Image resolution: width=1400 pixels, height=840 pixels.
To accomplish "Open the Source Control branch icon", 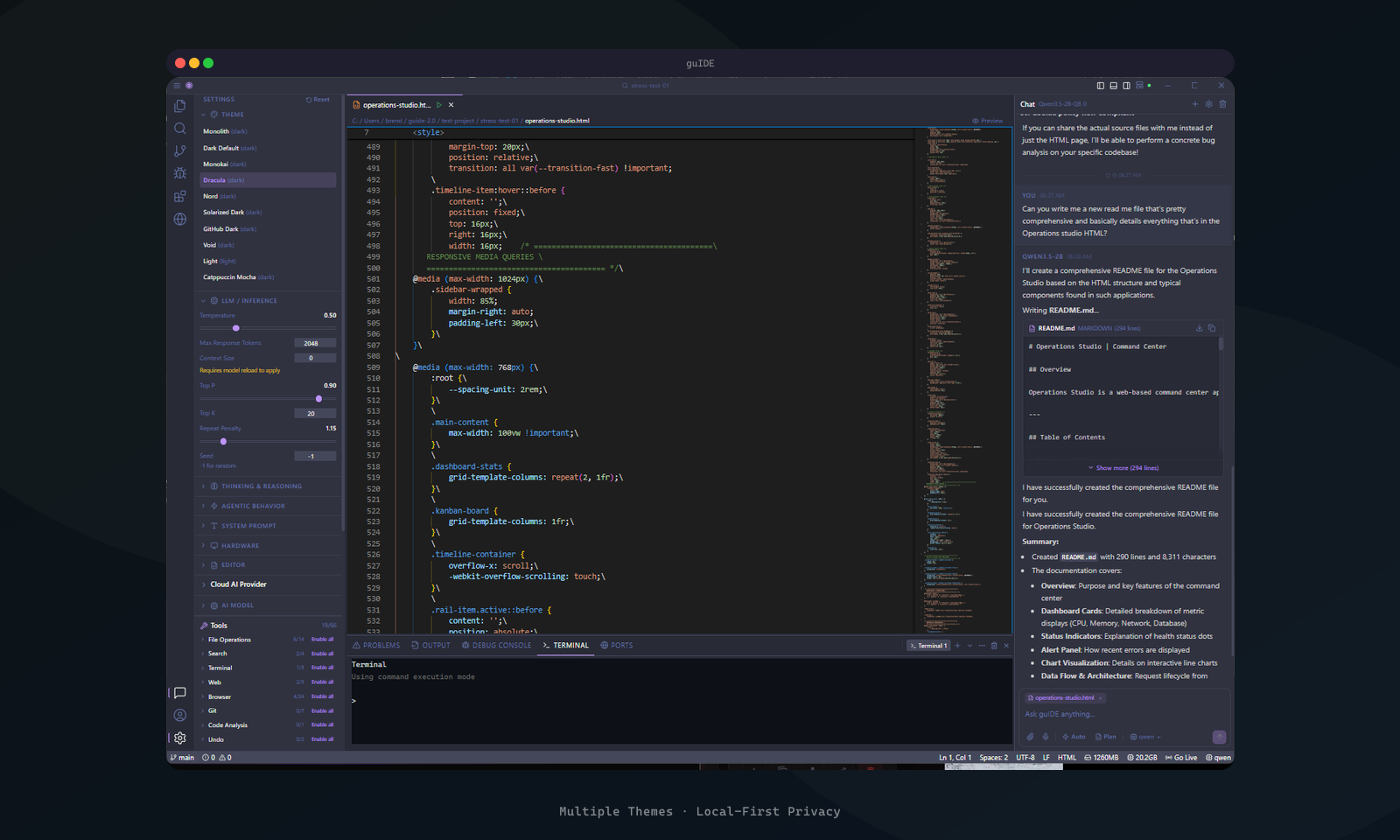I will 179,151.
